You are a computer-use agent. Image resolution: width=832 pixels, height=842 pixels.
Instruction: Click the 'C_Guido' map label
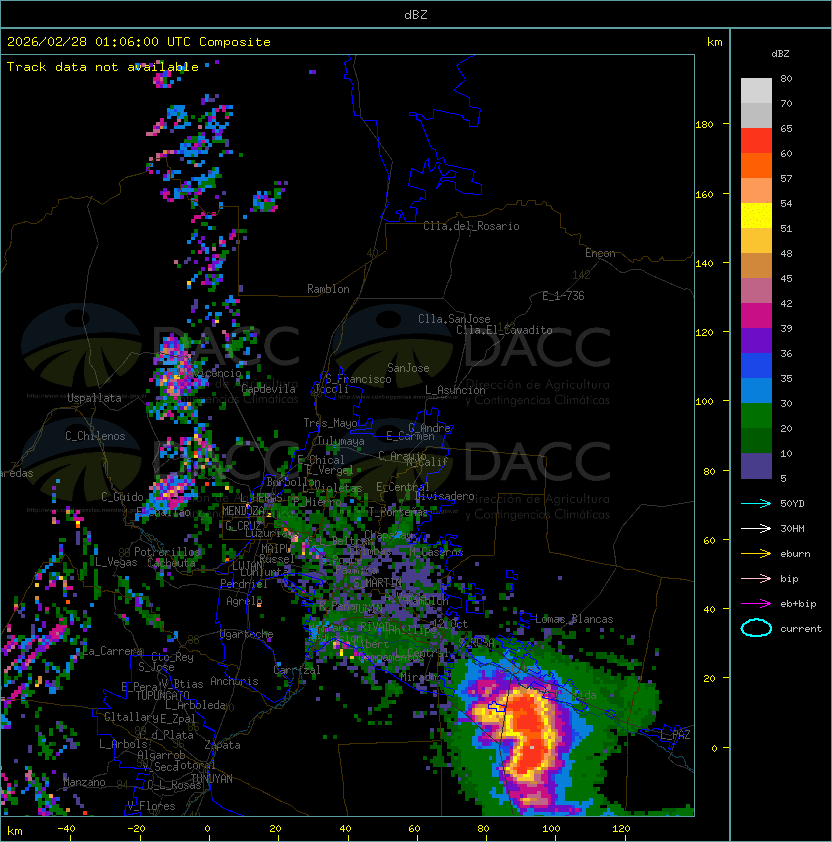click(x=122, y=497)
